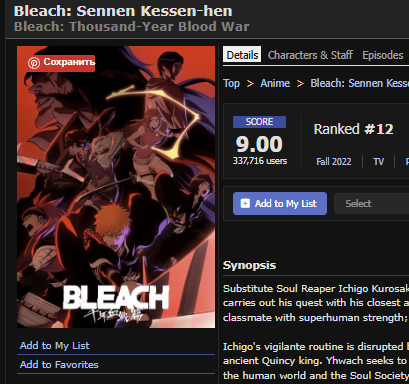
Task: Click the Pinterest logo icon on the poster
Action: (x=34, y=63)
